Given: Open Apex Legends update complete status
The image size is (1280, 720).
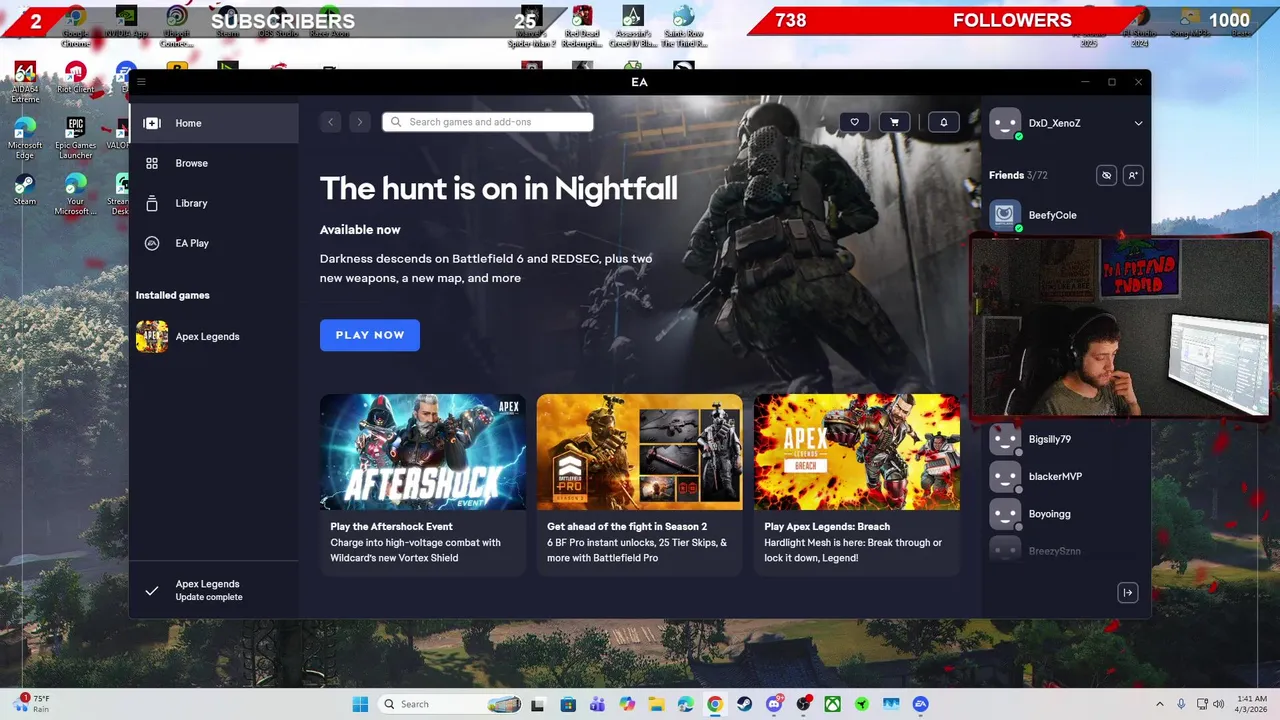Looking at the screenshot, I should 214,590.
